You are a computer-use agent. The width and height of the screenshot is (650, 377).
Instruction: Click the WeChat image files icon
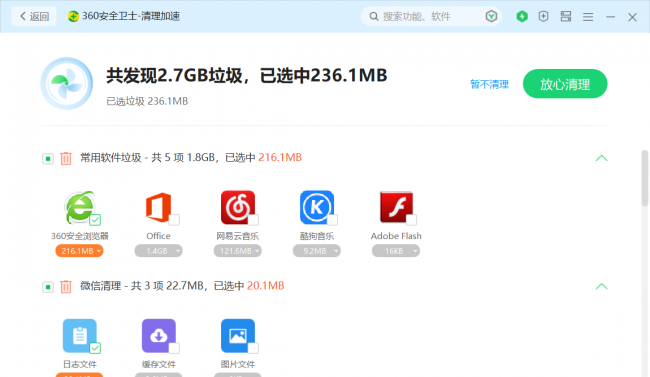click(238, 336)
